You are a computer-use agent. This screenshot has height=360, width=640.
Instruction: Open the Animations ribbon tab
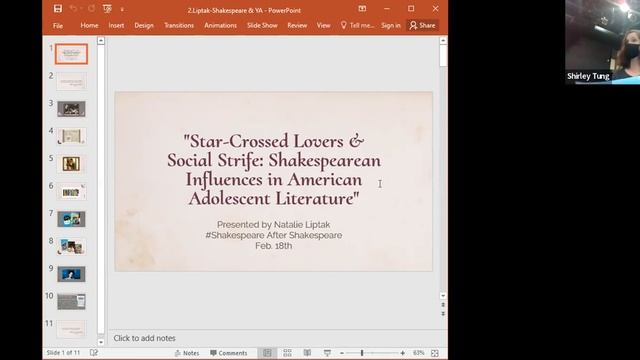point(220,25)
